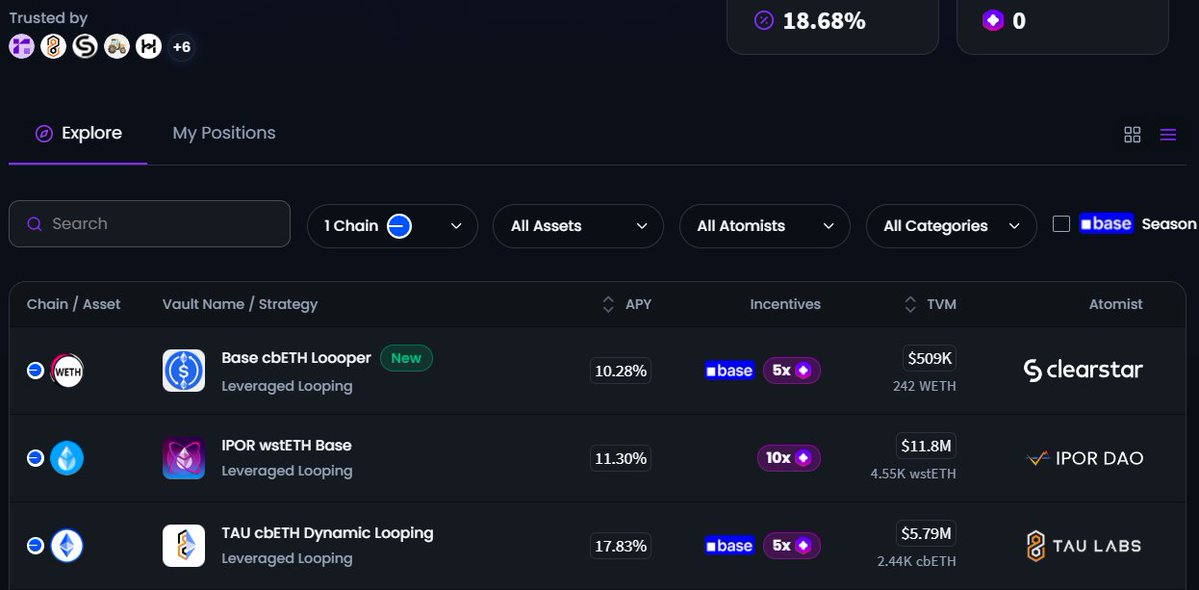The height and width of the screenshot is (590, 1199).
Task: Open the All Atomists filter dropdown
Action: pos(765,226)
